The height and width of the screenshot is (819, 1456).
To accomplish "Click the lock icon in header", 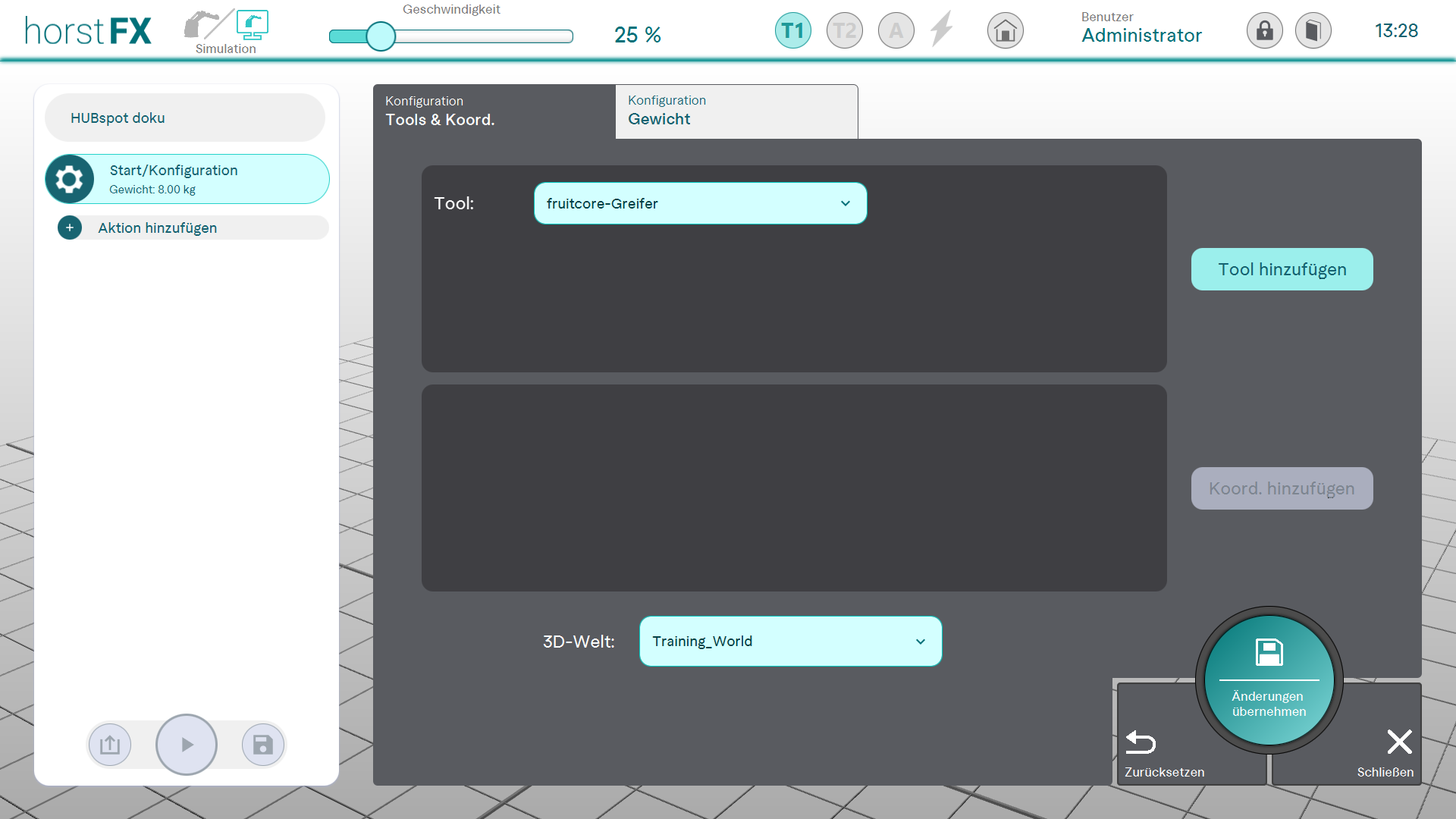I will [1264, 31].
